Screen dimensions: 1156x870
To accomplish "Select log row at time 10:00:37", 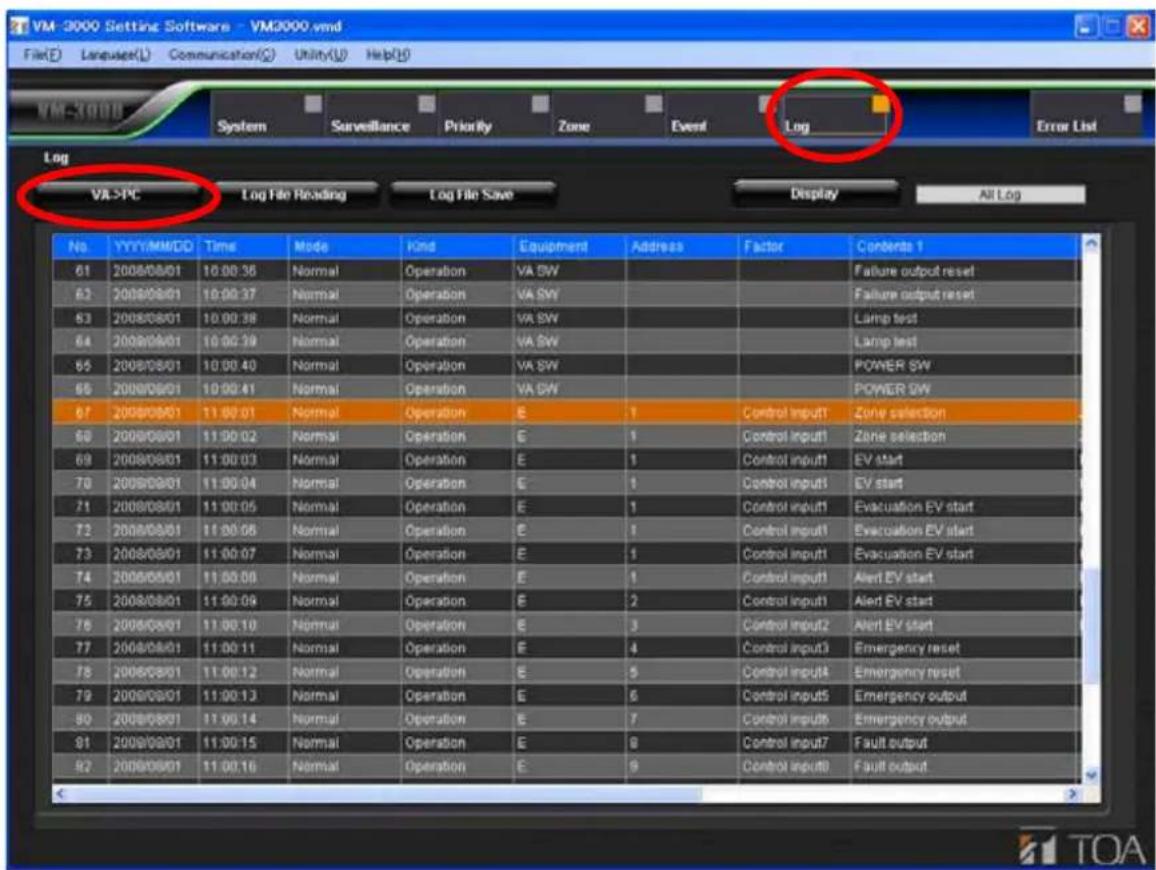I will [566, 295].
